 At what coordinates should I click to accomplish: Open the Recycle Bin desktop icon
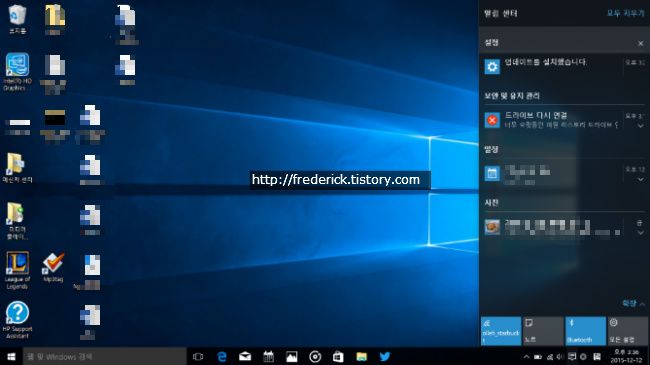click(x=17, y=19)
